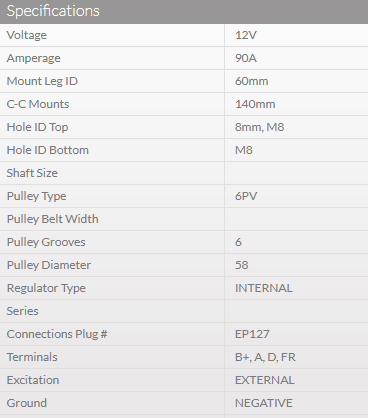Click the EXTERNAL excitation value
The image size is (368, 418).
tap(265, 380)
